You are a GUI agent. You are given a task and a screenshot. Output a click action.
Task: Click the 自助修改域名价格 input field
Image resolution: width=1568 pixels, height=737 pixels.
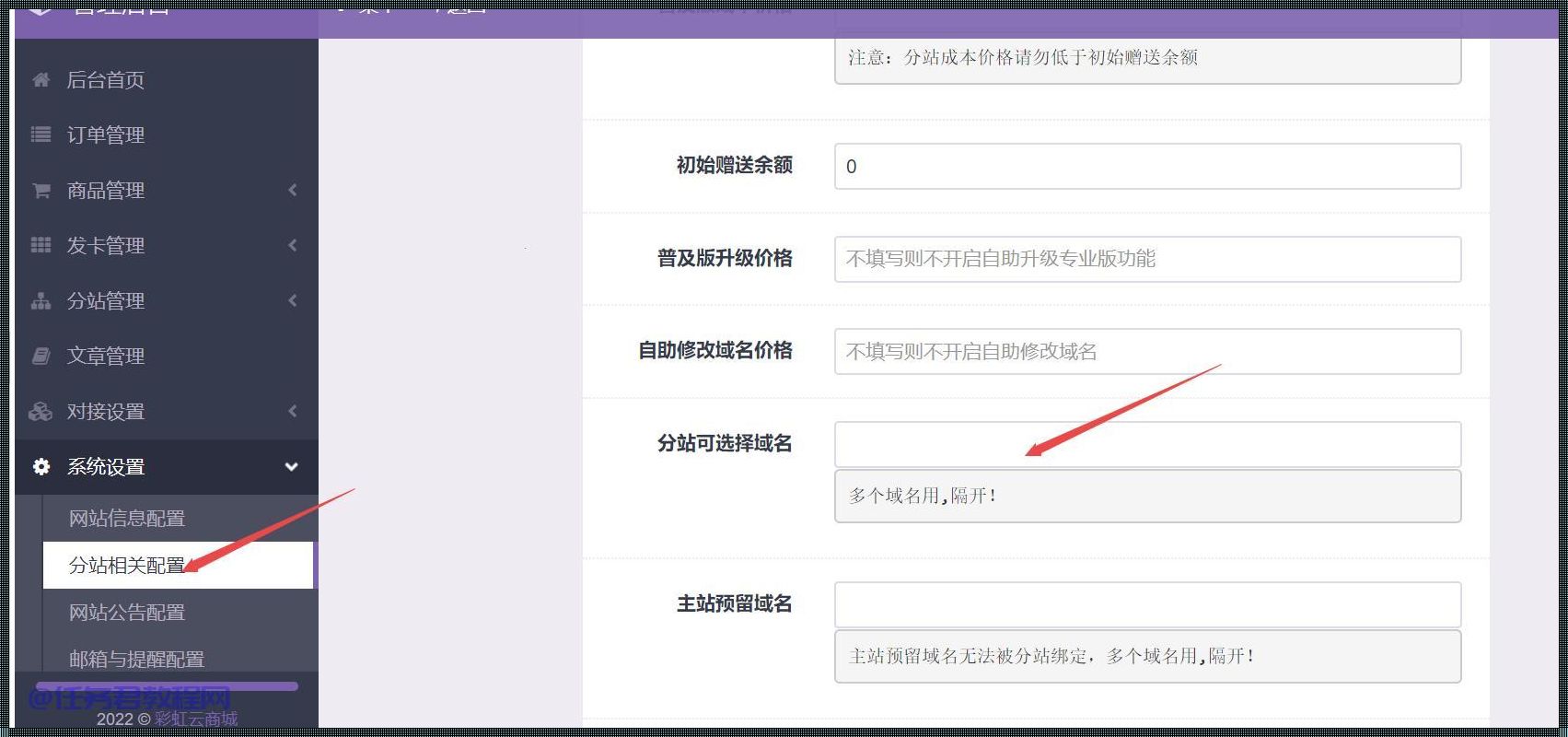coord(1147,351)
